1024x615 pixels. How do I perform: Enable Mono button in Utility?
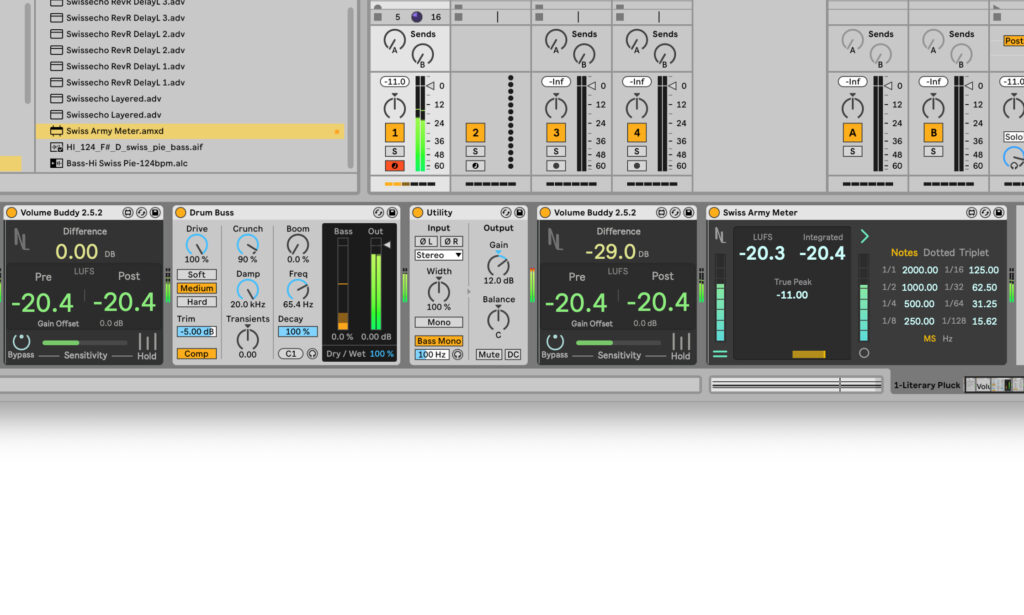point(438,323)
